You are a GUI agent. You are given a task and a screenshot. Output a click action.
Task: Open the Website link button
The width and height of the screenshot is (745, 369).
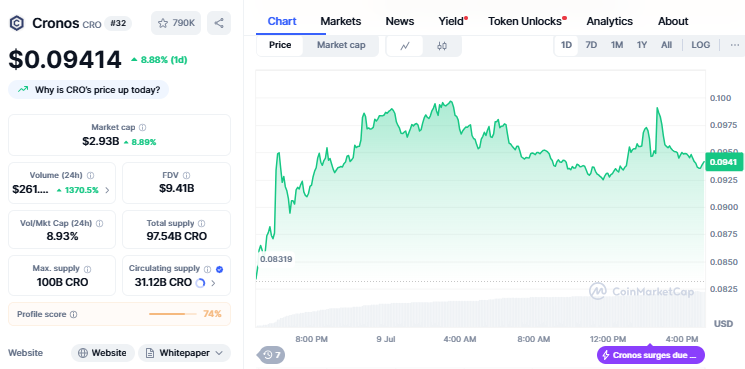pyautogui.click(x=103, y=353)
